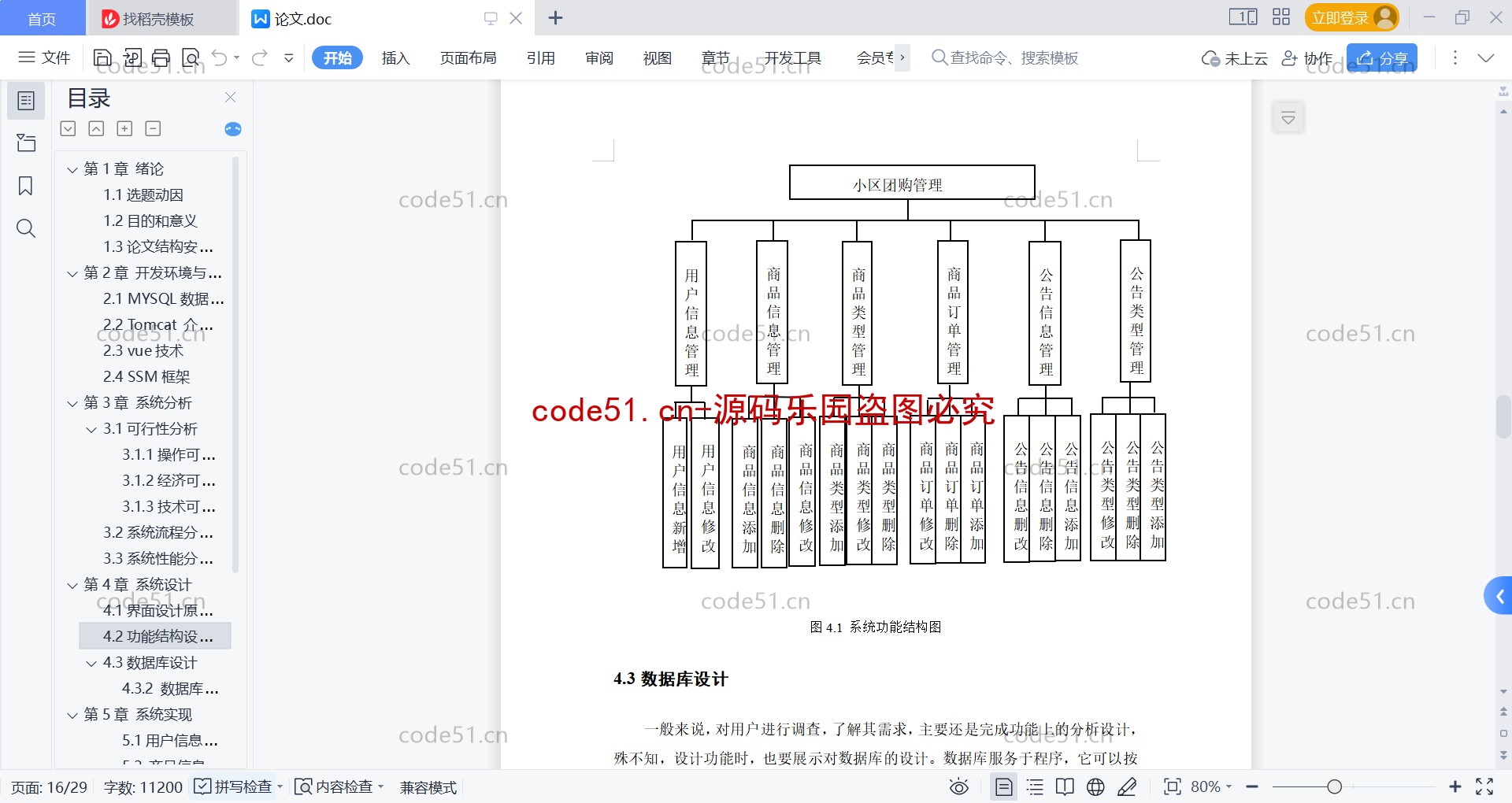Select the 视图 ribbon tab
Viewport: 1512px width, 803px height.
tap(658, 57)
